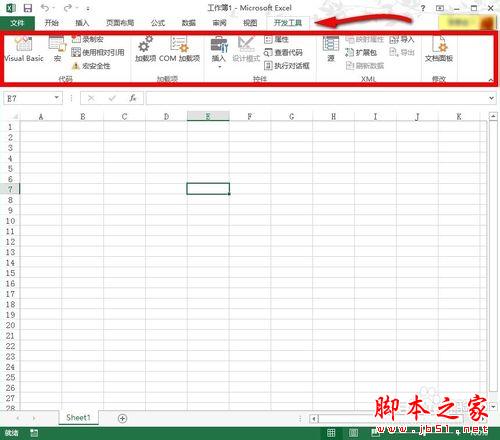Screen dimensions: 500x440
Task: Click the 就绪 ready status text
Action: point(12,433)
